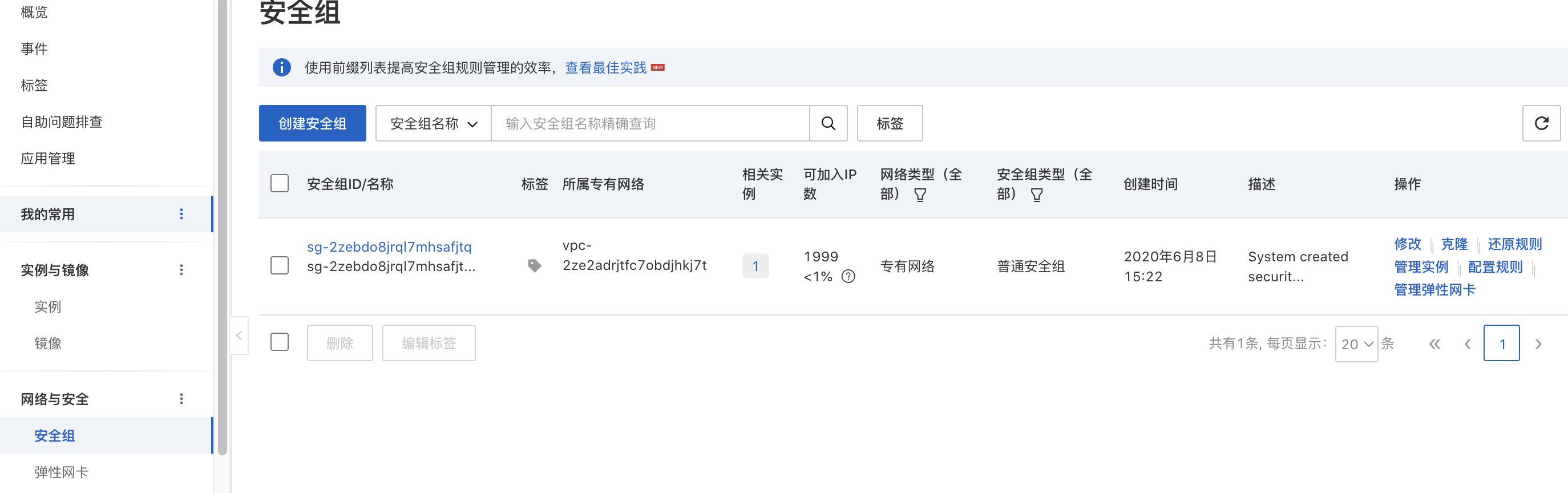The width and height of the screenshot is (1568, 493).
Task: Toggle the select-all checkbox in the table header
Action: point(280,184)
